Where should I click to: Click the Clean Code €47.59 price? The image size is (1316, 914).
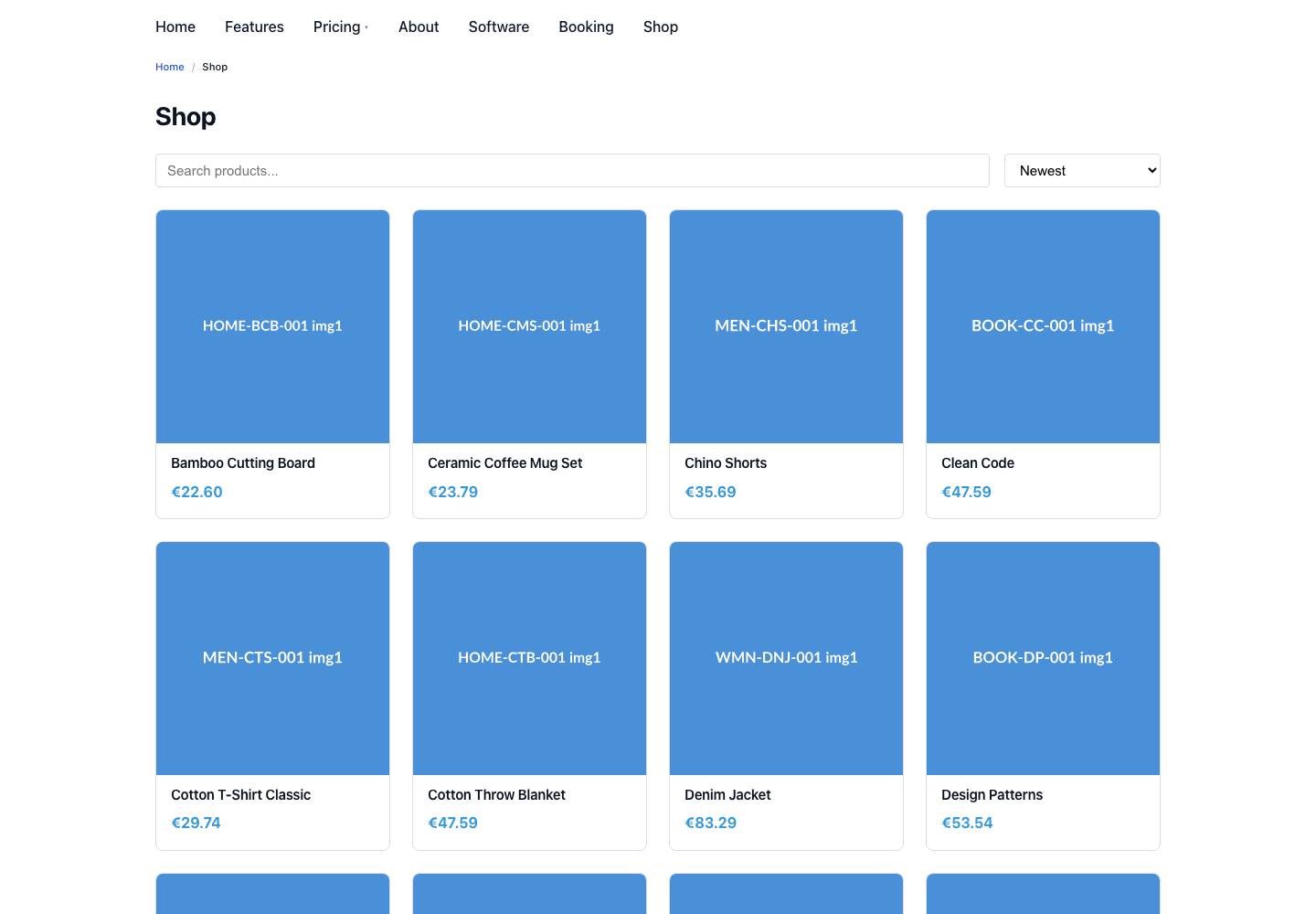[966, 492]
